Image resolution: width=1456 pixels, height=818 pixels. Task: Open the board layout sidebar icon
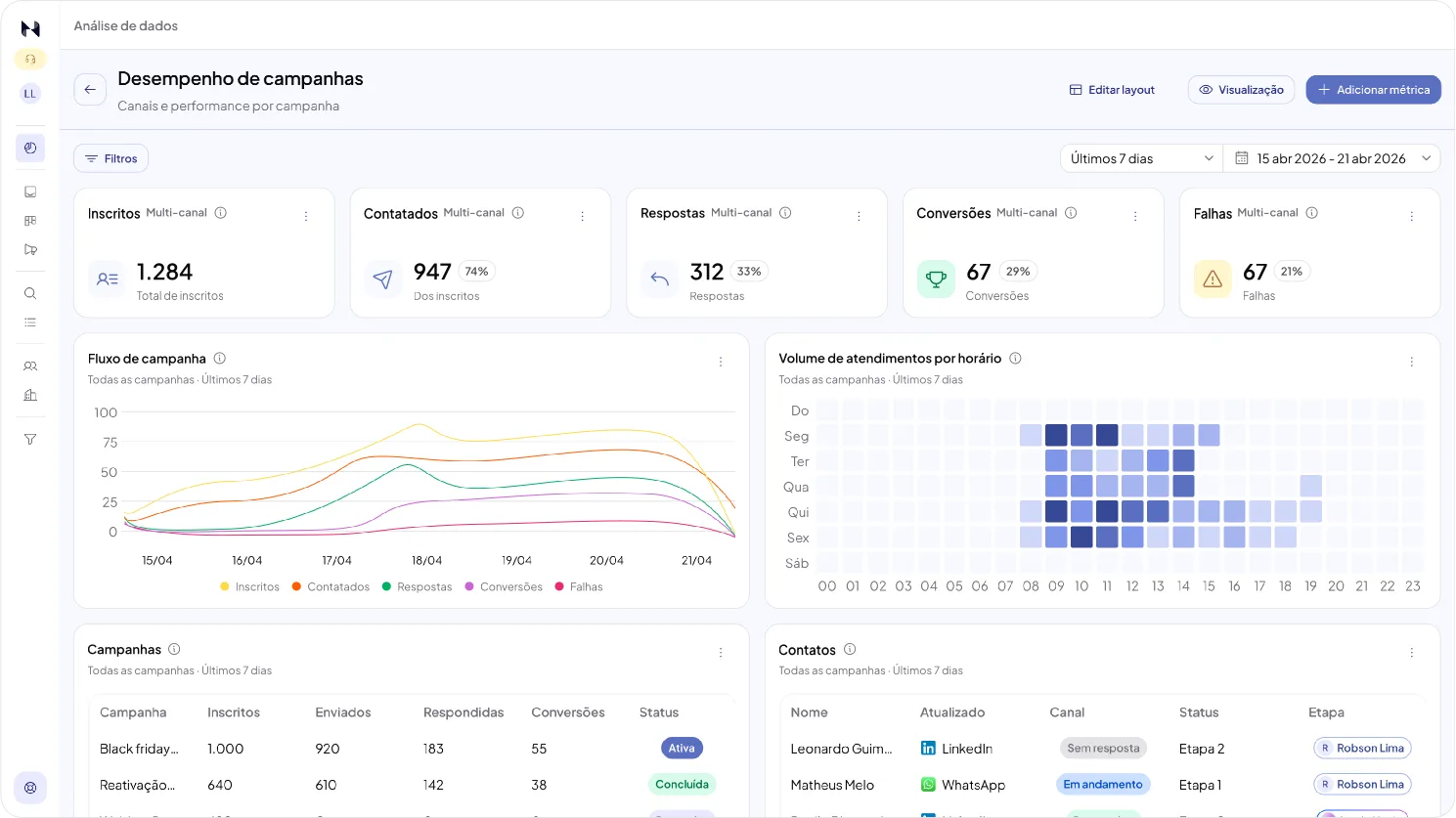(30, 221)
